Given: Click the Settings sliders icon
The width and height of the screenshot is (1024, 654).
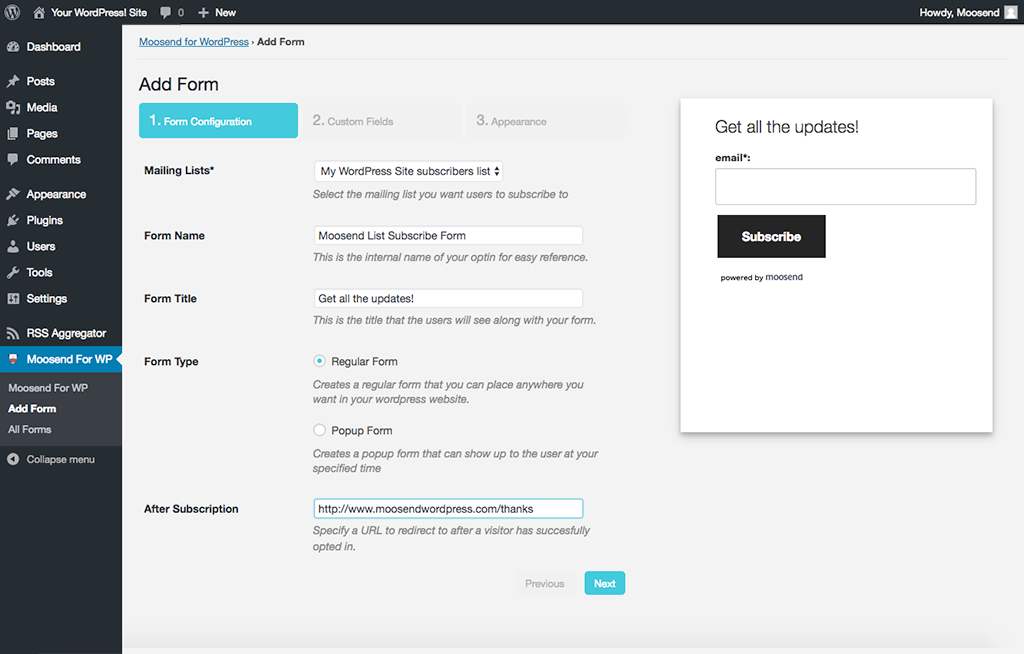Looking at the screenshot, I should 12,299.
